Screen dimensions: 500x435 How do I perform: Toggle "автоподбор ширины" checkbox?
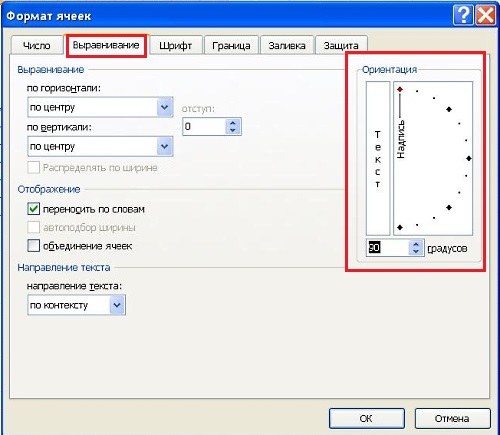(33, 227)
